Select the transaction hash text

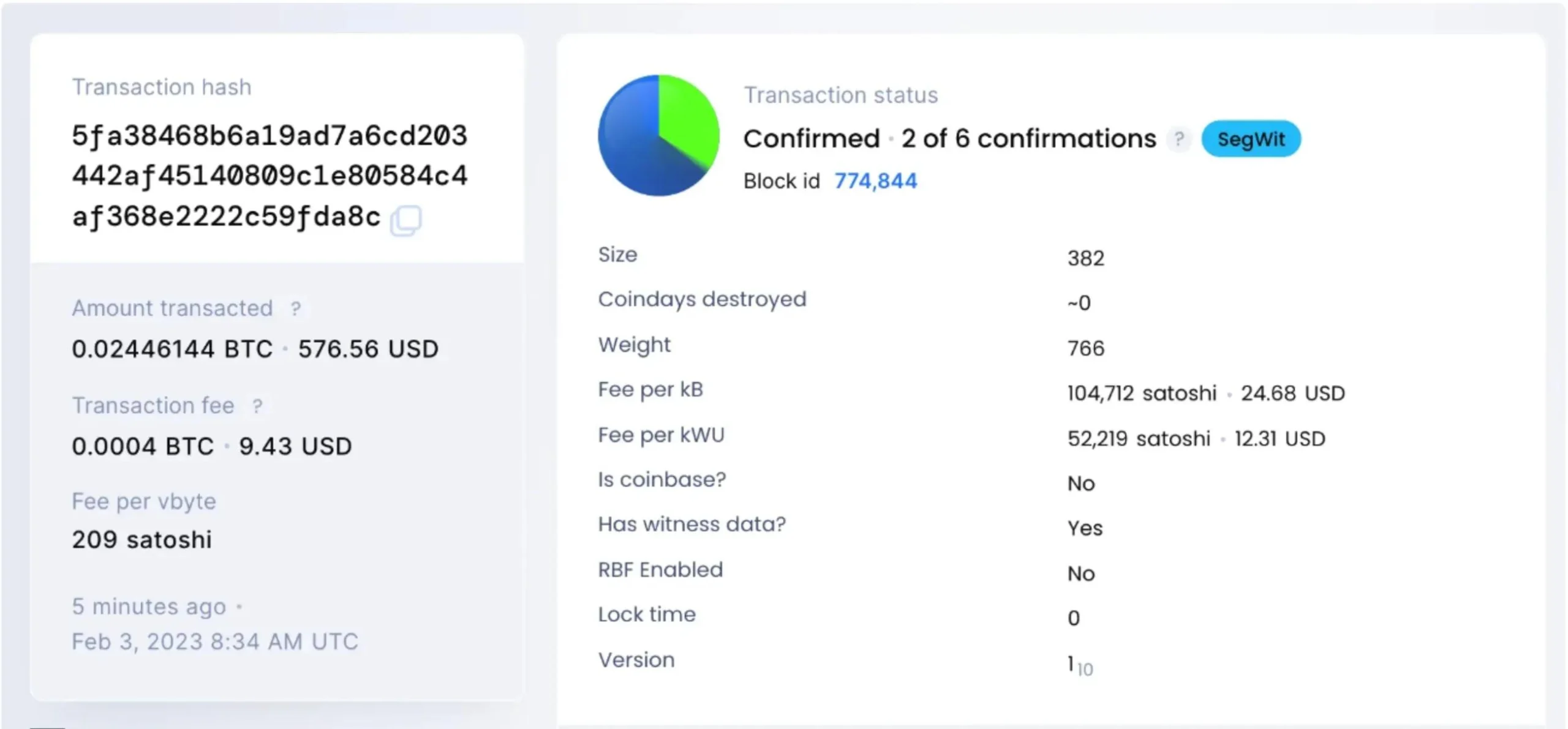coord(269,176)
